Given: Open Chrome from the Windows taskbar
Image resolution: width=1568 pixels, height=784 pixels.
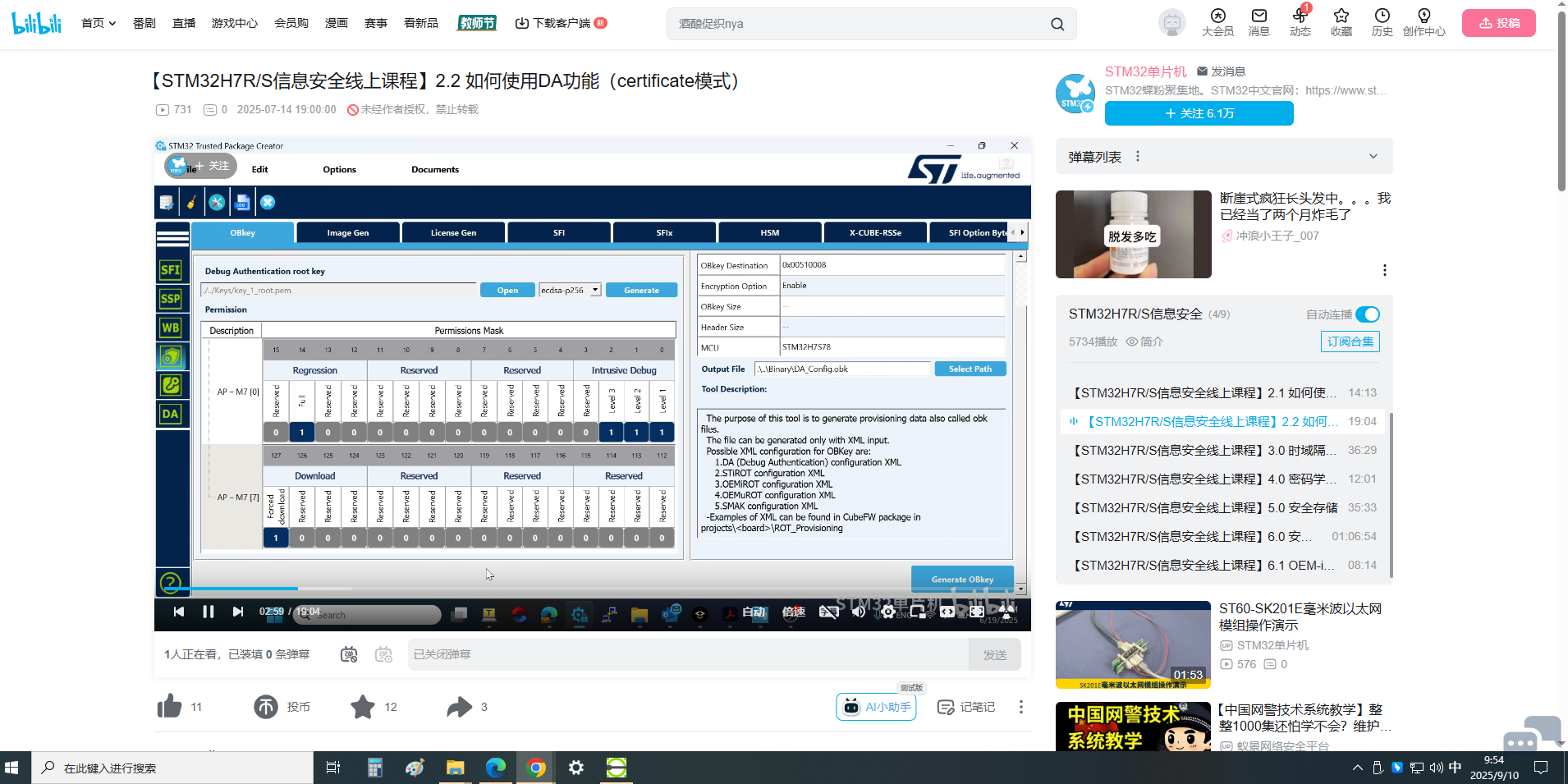Looking at the screenshot, I should click(x=536, y=768).
